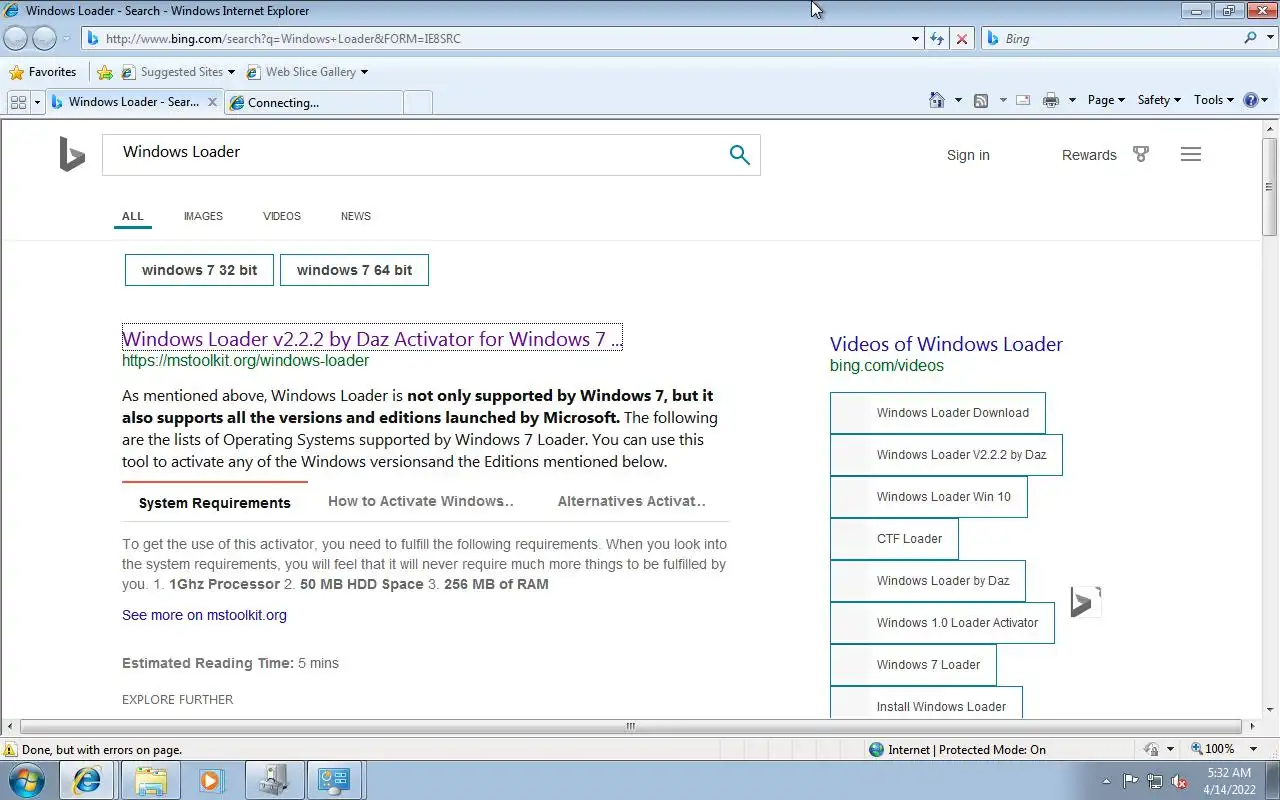Select the VIDEOS search tab
This screenshot has height=800, width=1280.
(282, 216)
